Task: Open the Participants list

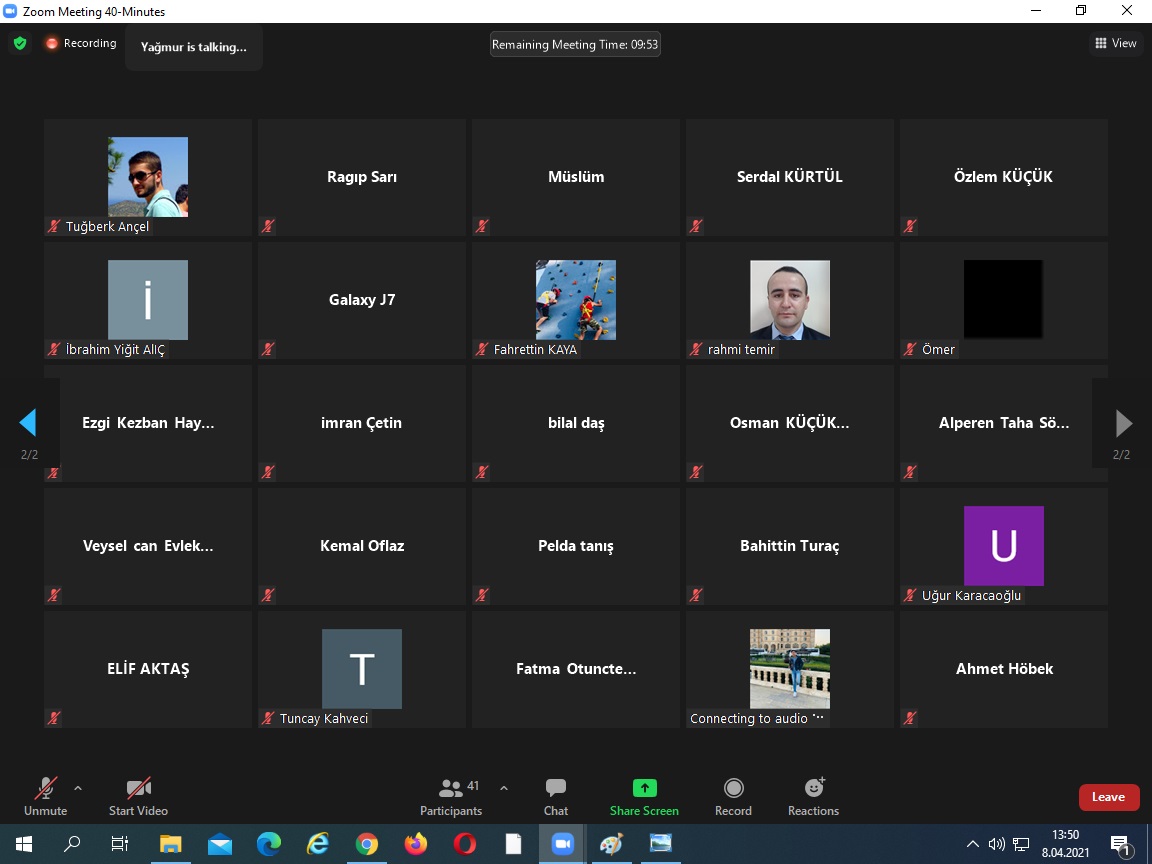Action: (x=451, y=796)
